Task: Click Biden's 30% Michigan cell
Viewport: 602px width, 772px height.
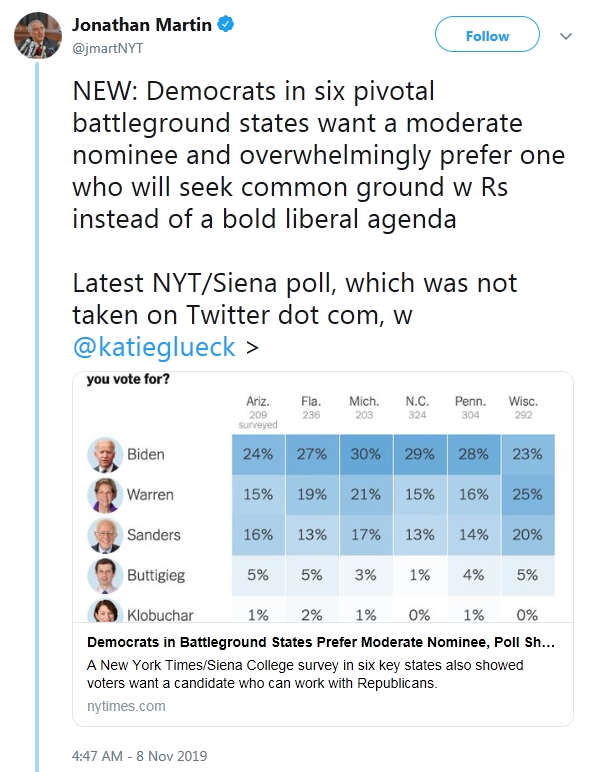Action: pos(366,454)
